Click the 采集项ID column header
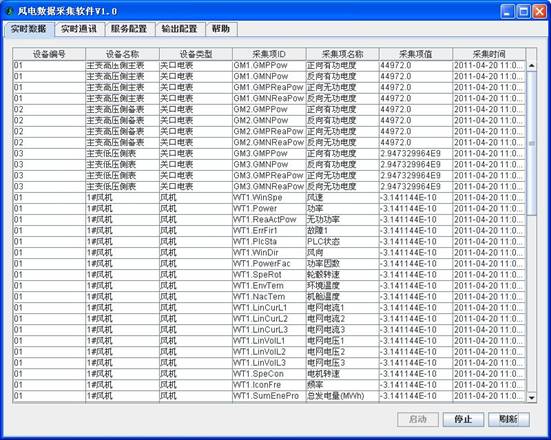The height and width of the screenshot is (440, 551). [269, 54]
